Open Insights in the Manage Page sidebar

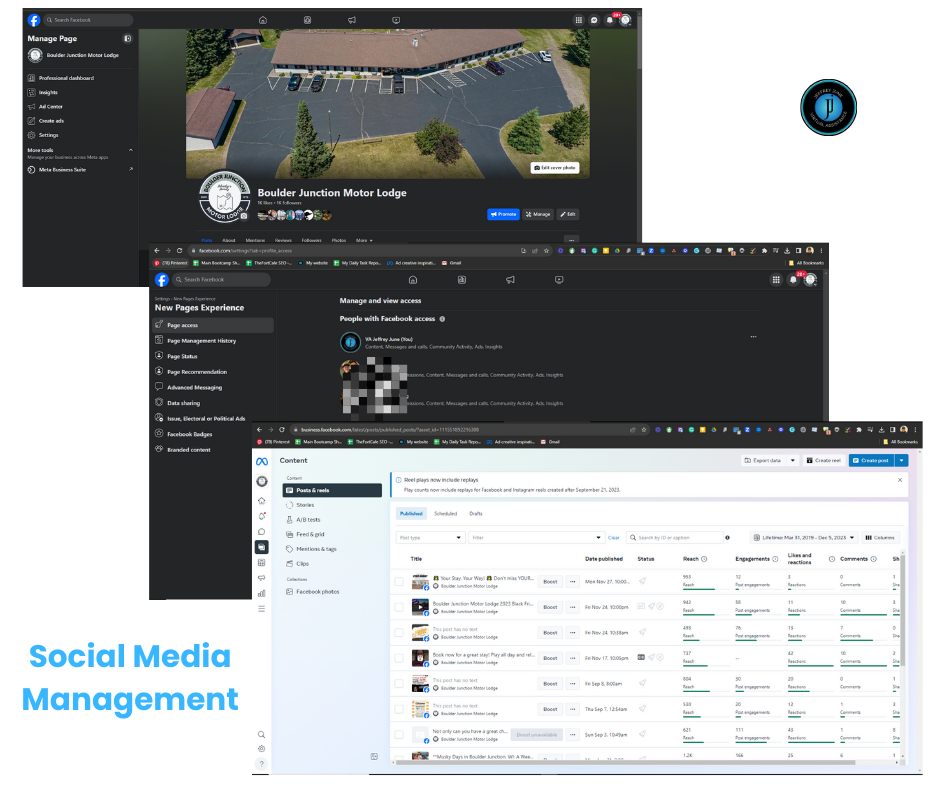(43, 92)
